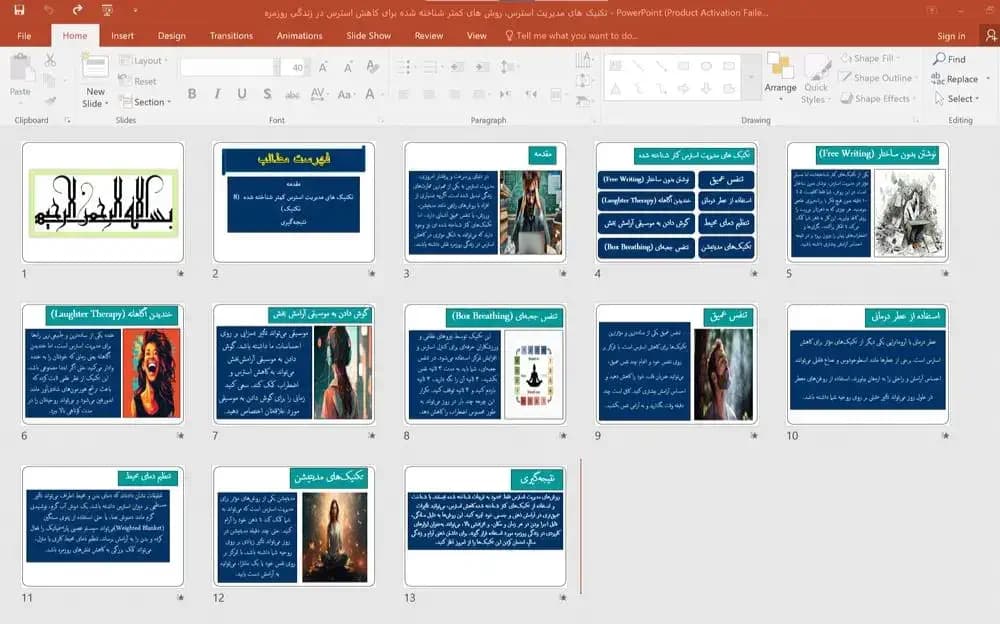Switch to the Review tab
The height and width of the screenshot is (624, 1000).
pos(429,36)
